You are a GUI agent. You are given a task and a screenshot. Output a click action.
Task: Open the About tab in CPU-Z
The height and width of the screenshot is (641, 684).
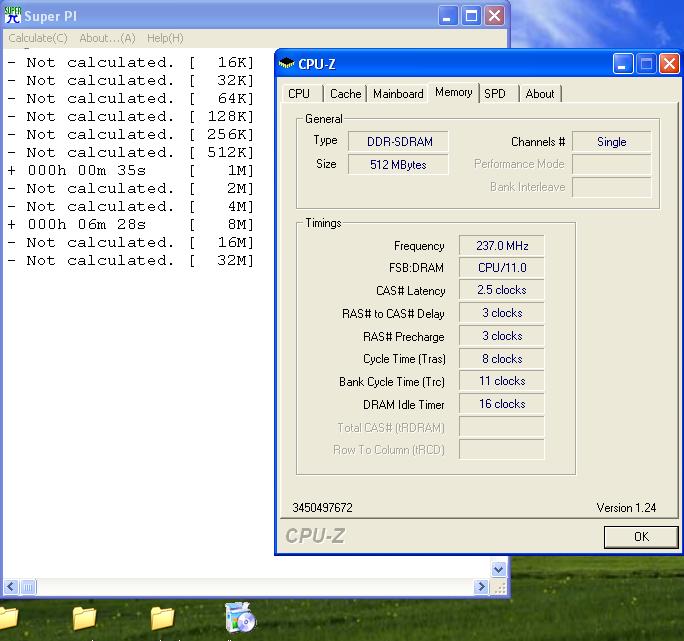click(x=540, y=94)
